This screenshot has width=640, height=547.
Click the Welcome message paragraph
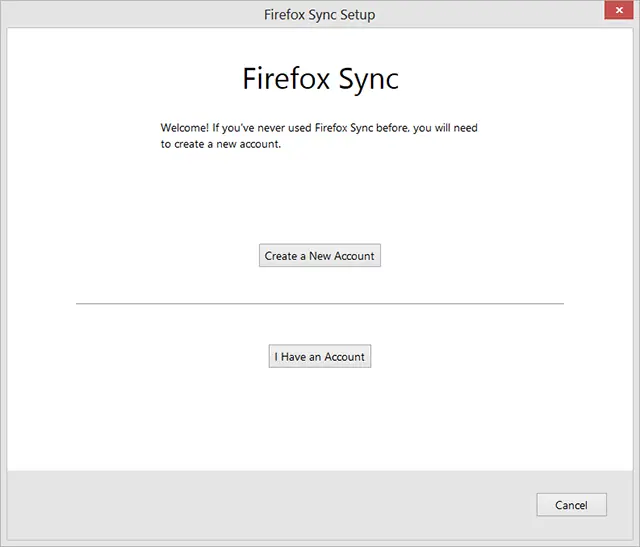click(x=319, y=136)
